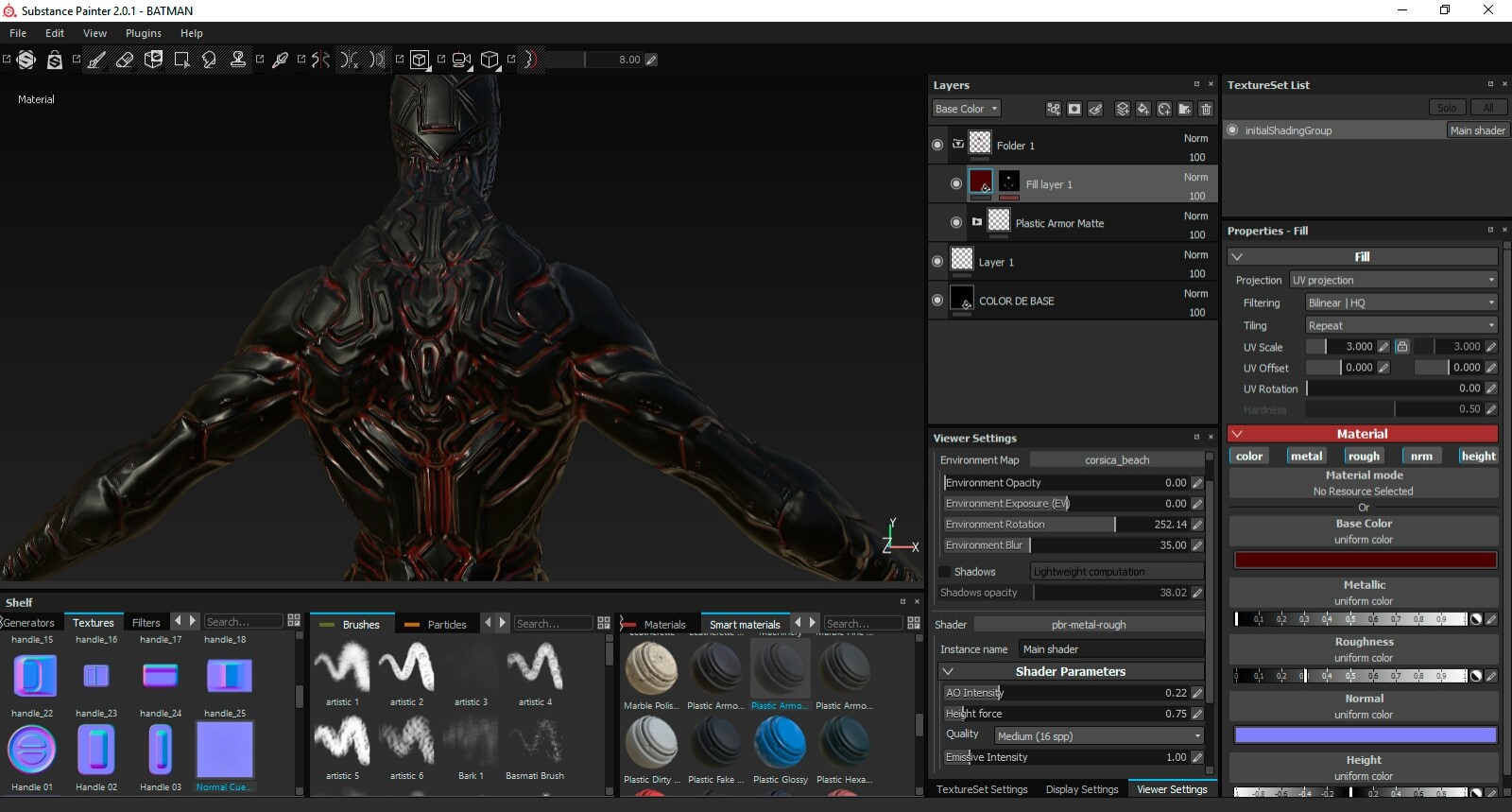Select the Plastic Glossy smart material thumbnail

pos(780,743)
